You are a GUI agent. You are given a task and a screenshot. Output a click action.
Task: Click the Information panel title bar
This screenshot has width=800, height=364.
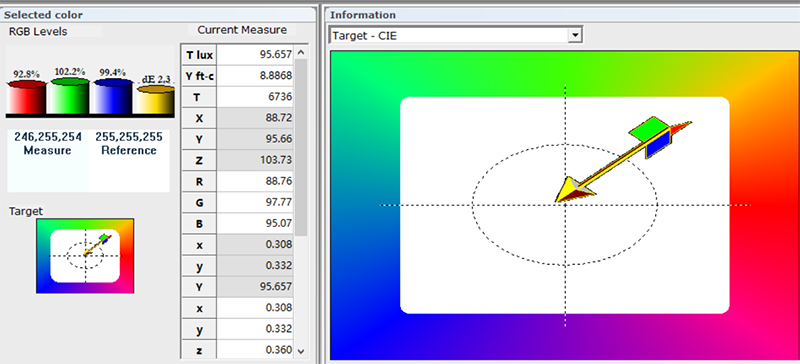(562, 15)
